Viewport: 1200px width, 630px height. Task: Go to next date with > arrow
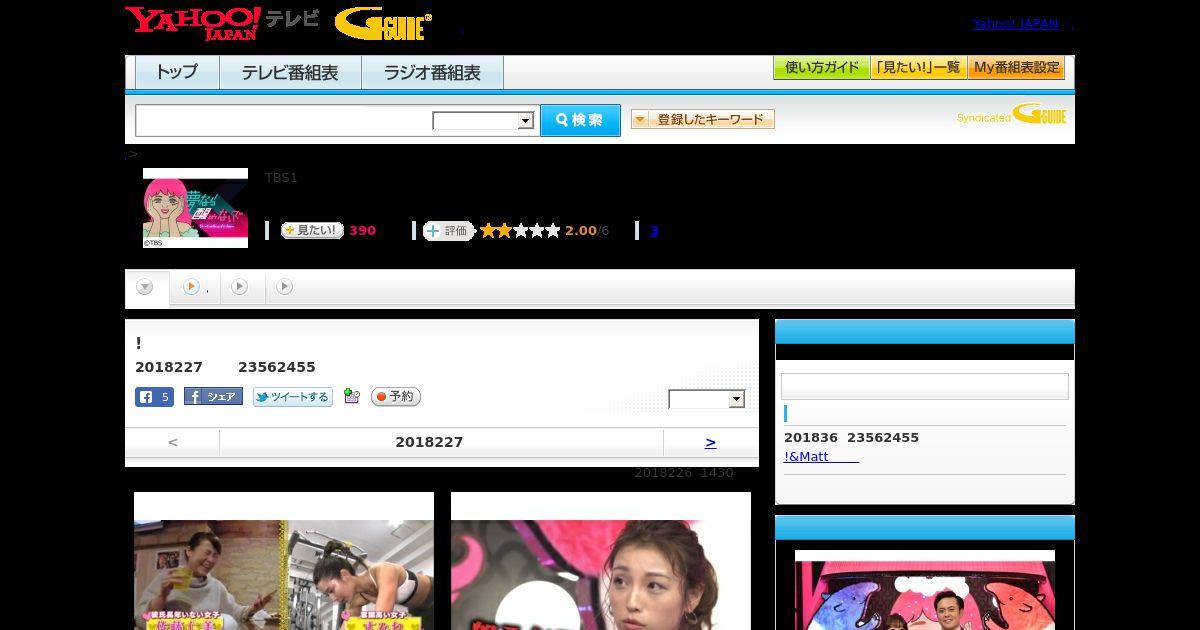710,442
